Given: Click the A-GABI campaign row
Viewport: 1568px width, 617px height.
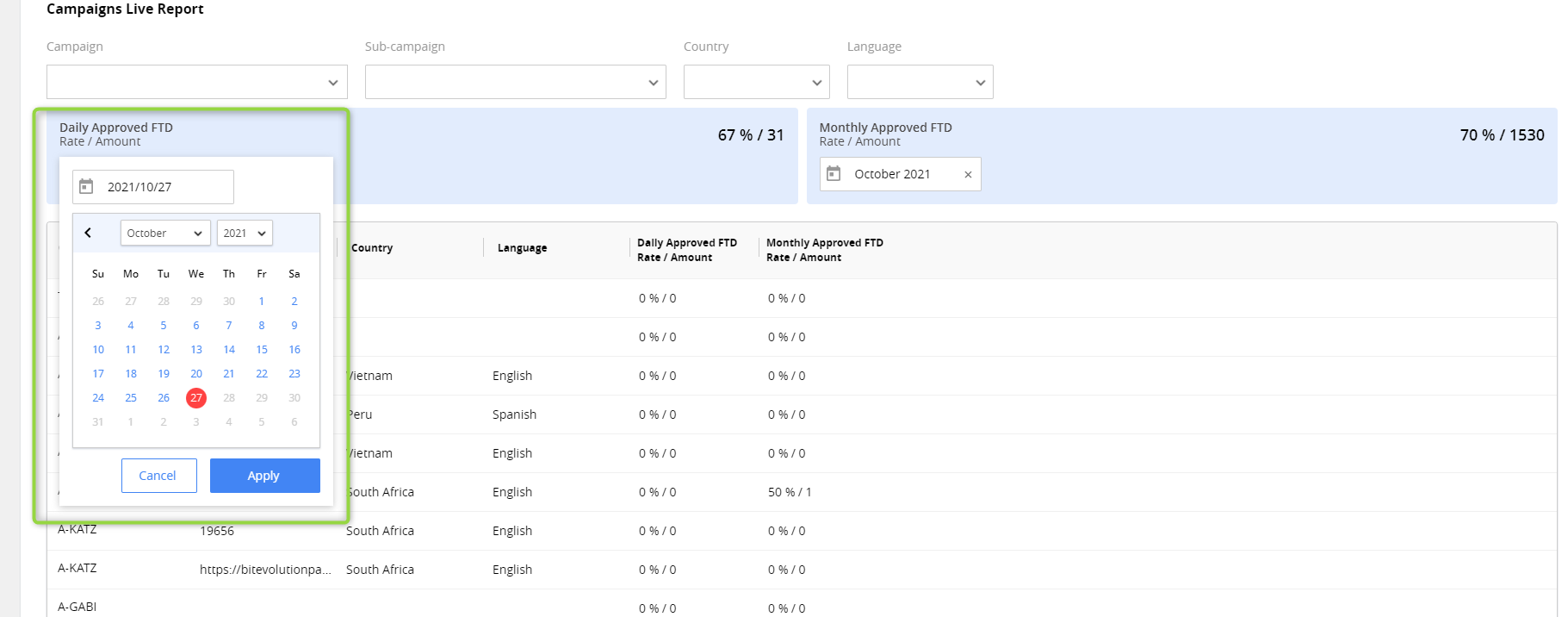Looking at the screenshot, I should tap(77, 607).
